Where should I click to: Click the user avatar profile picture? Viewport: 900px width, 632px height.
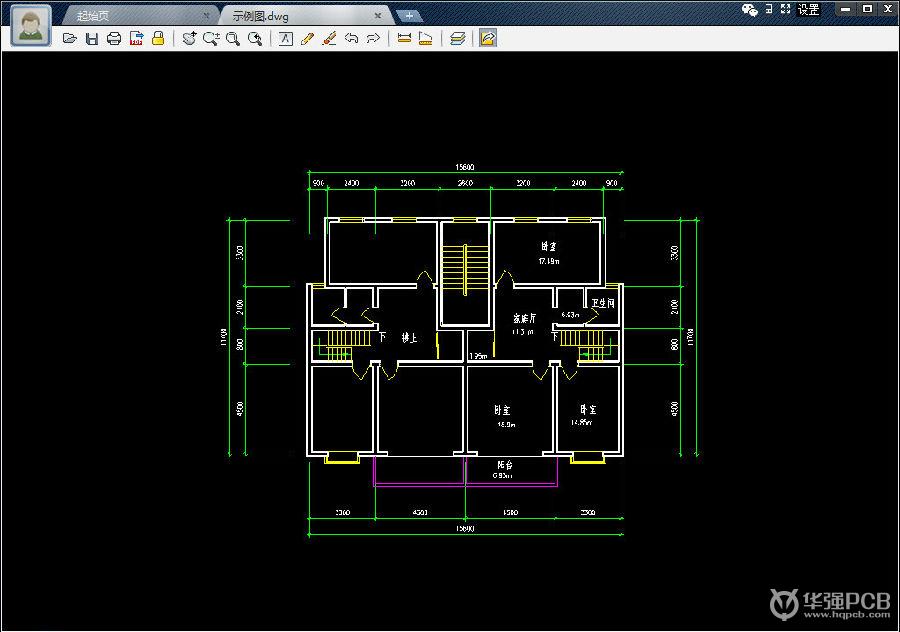click(32, 25)
